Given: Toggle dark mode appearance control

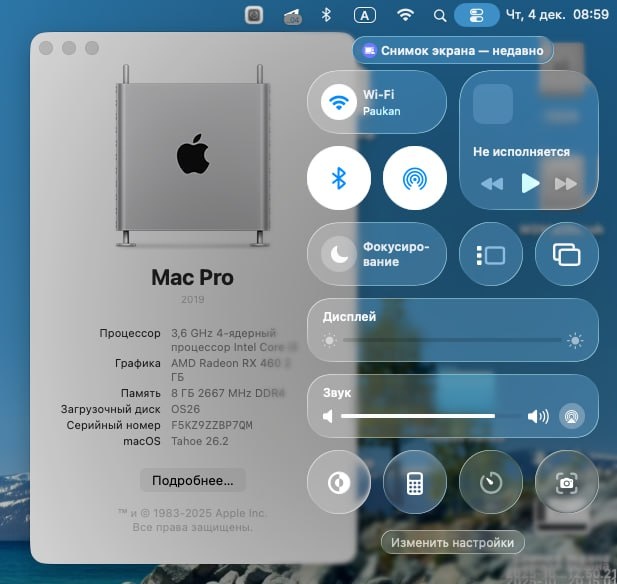Looking at the screenshot, I should pos(338,482).
